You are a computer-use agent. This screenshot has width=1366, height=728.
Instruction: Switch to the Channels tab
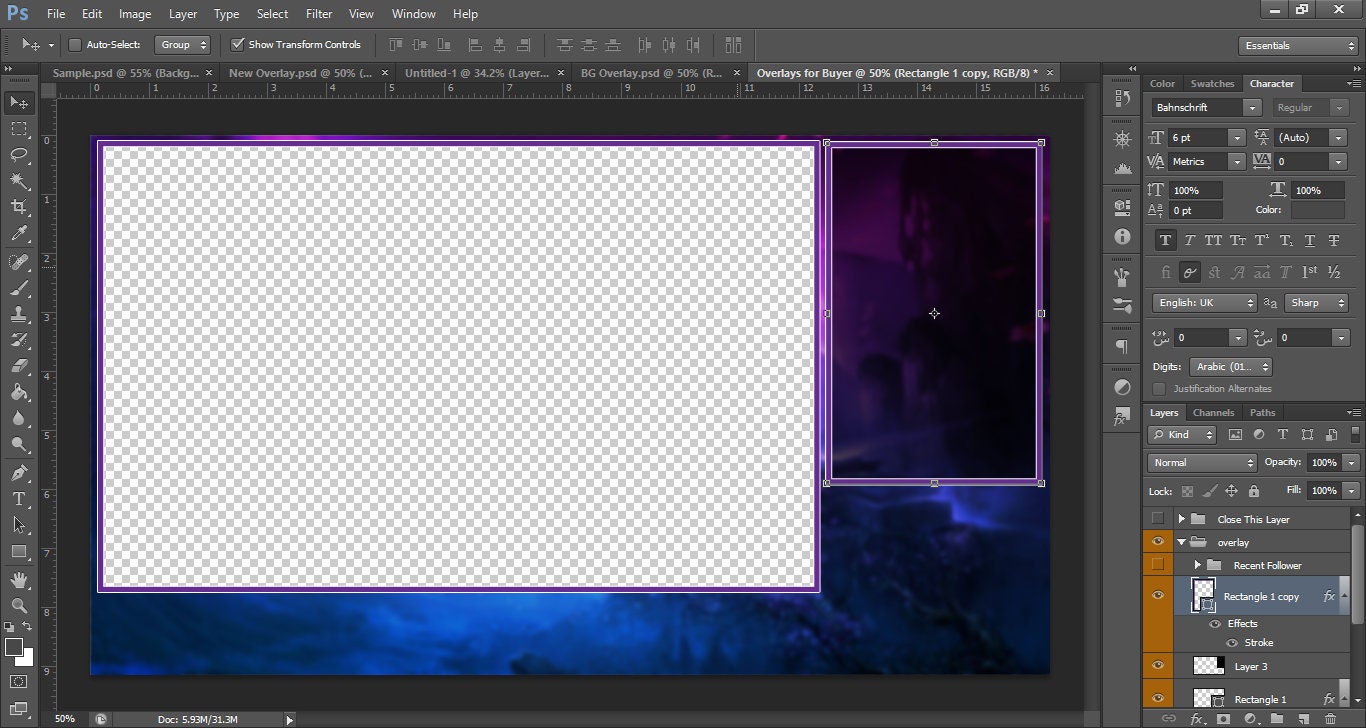(x=1213, y=412)
